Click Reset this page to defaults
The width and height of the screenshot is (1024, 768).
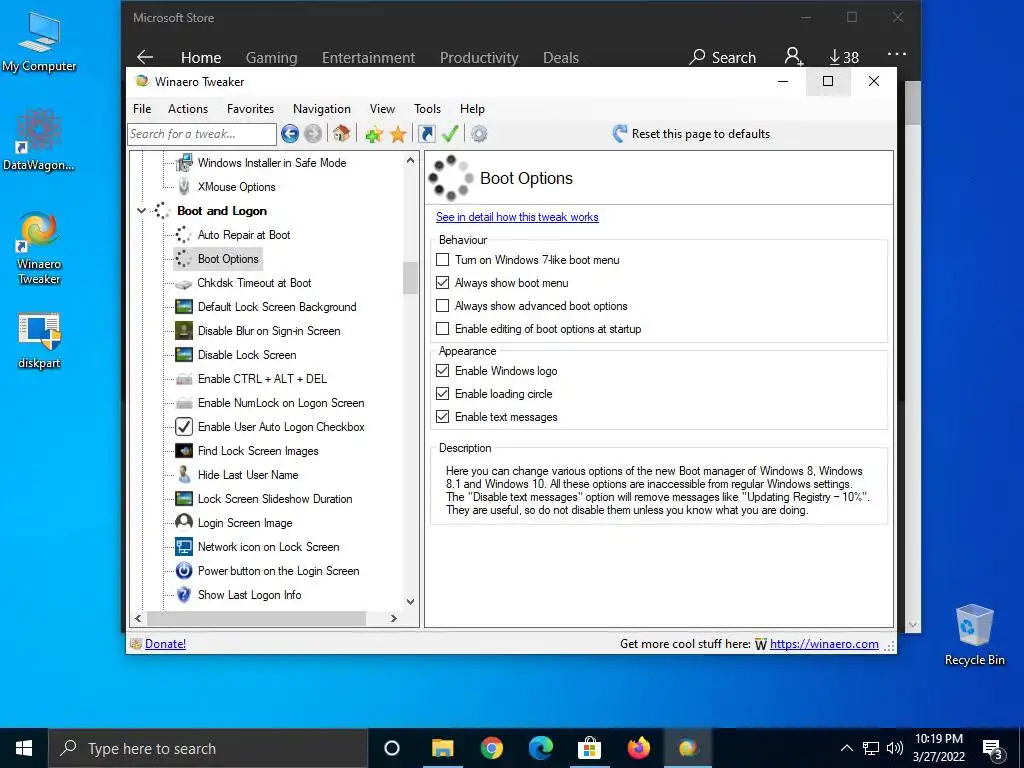click(691, 134)
